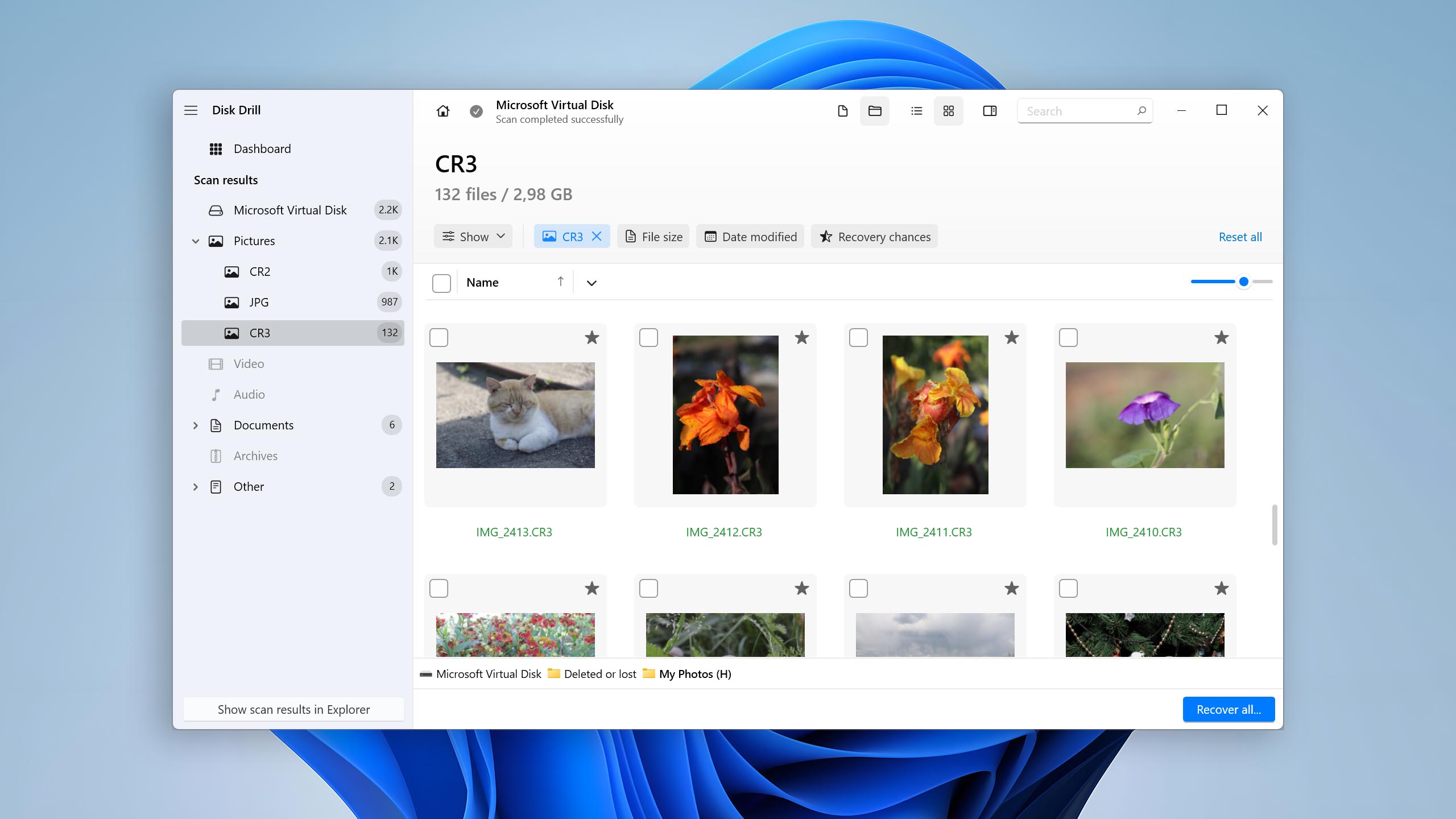Check the box on the Christmas tree photo
Screen dimensions: 1456x819
[x=1069, y=588]
